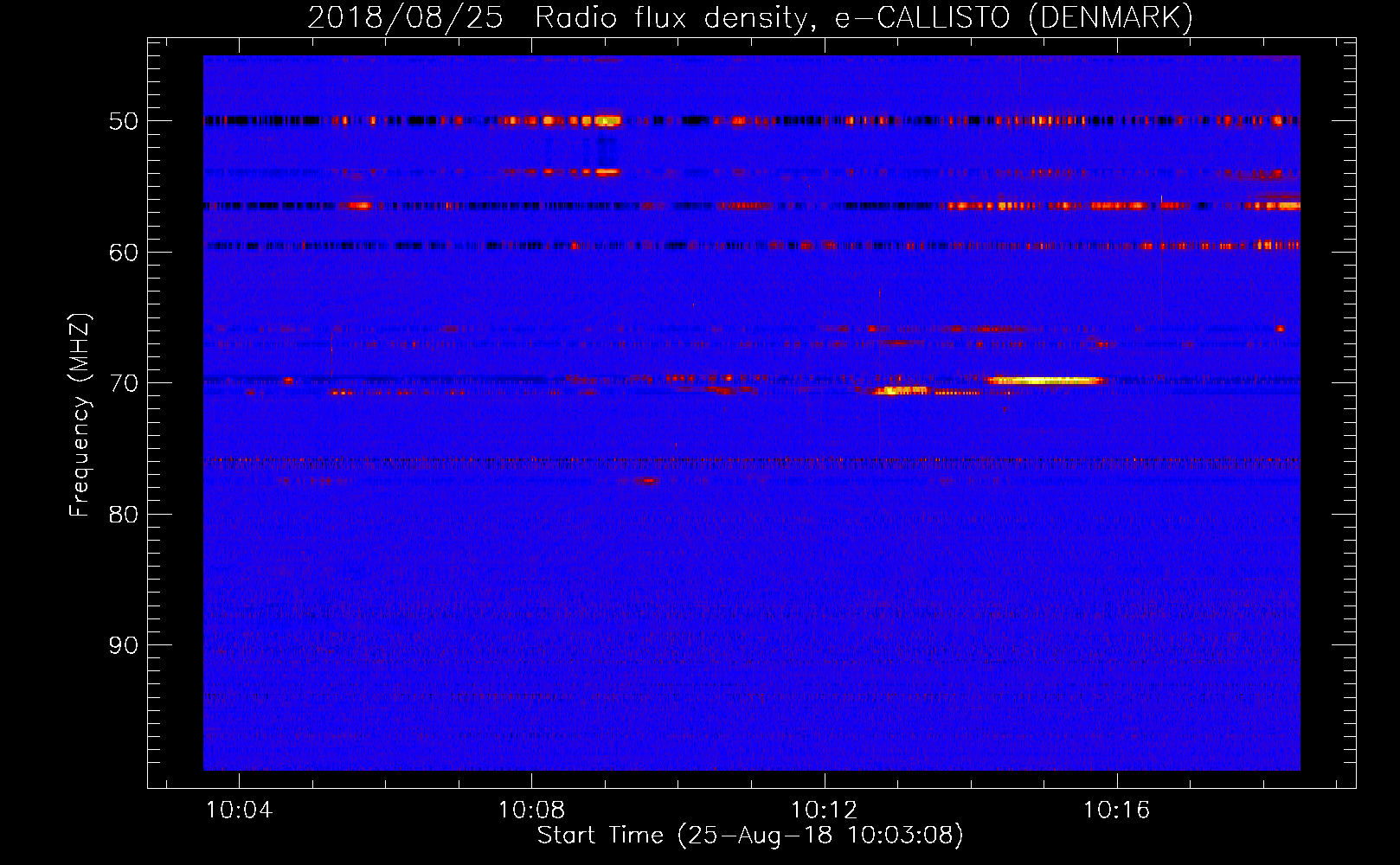Click the 'Start Time (25-Aug-18 10:03:08)' axis label

(x=750, y=836)
